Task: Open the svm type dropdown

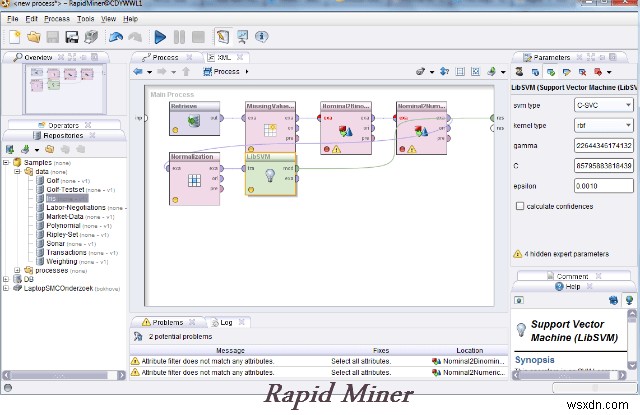Action: click(x=602, y=105)
